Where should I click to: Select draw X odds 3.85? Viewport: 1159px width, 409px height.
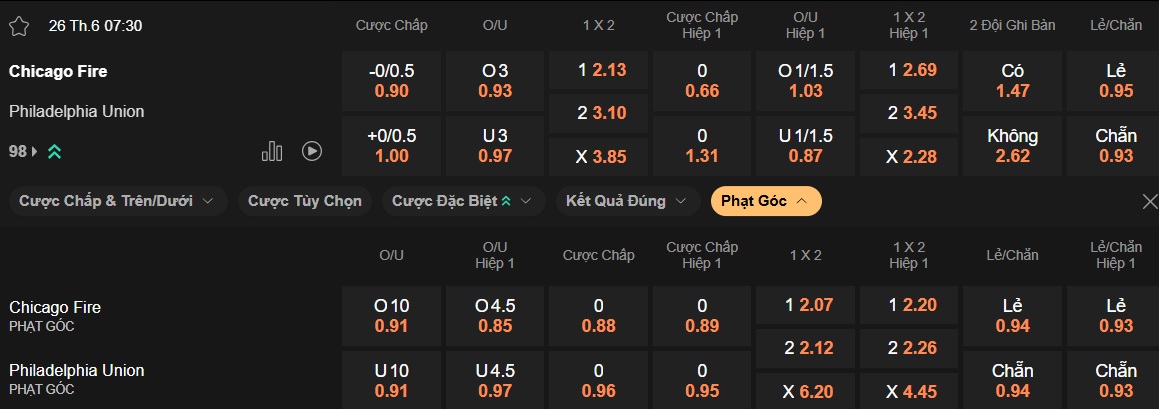pyautogui.click(x=600, y=156)
